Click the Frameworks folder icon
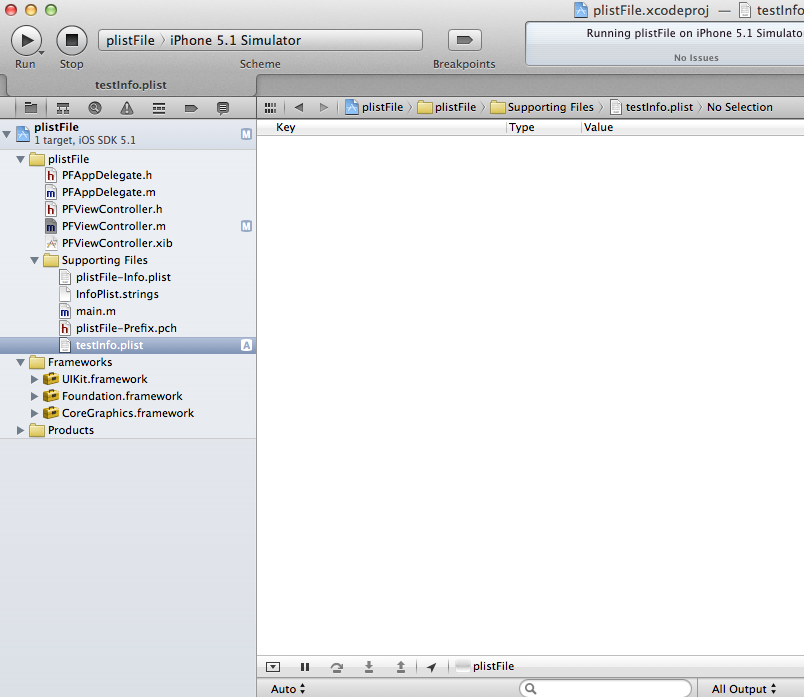 (x=37, y=363)
